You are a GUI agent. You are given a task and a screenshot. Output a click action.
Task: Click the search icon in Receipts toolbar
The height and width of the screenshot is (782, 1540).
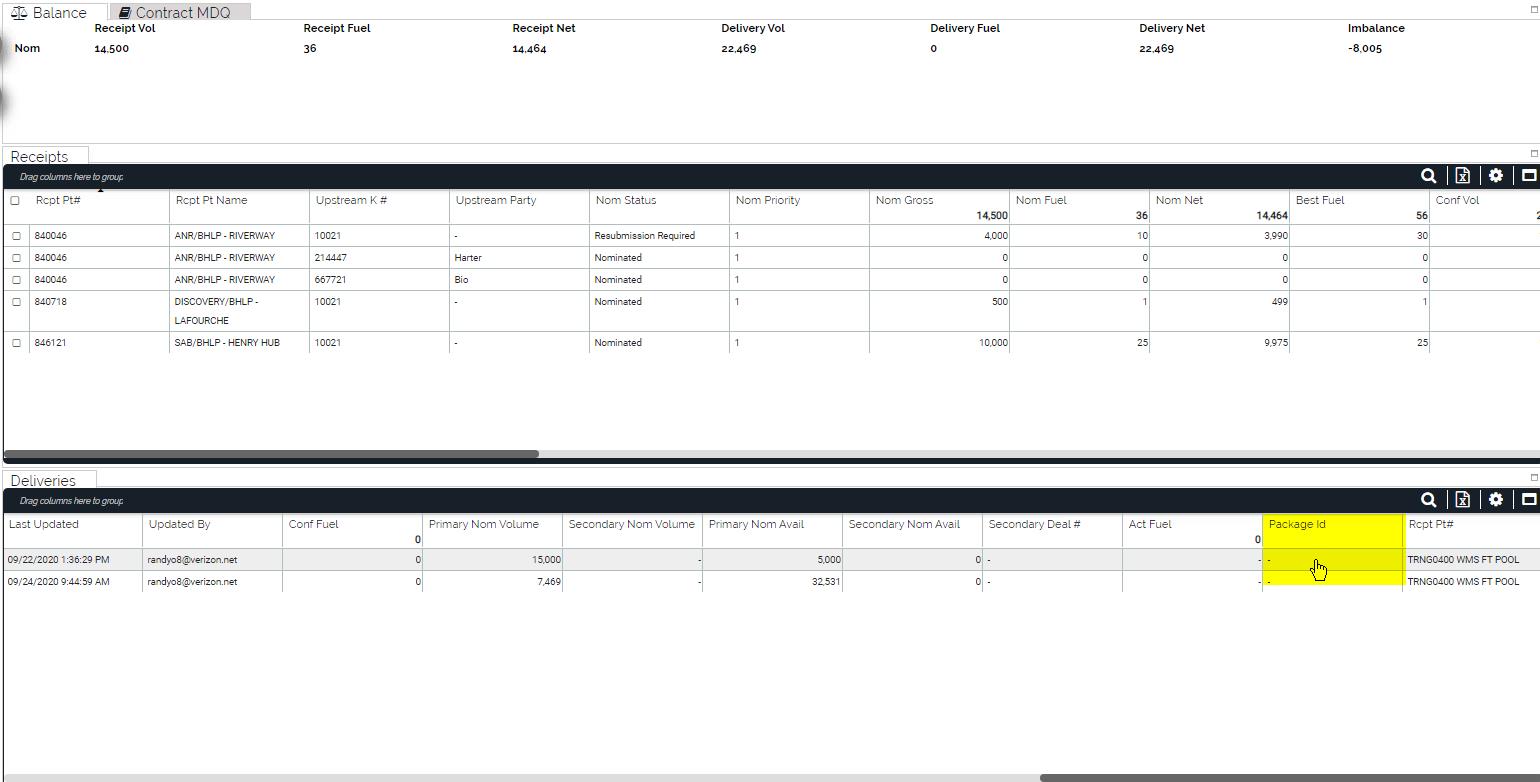pos(1428,176)
